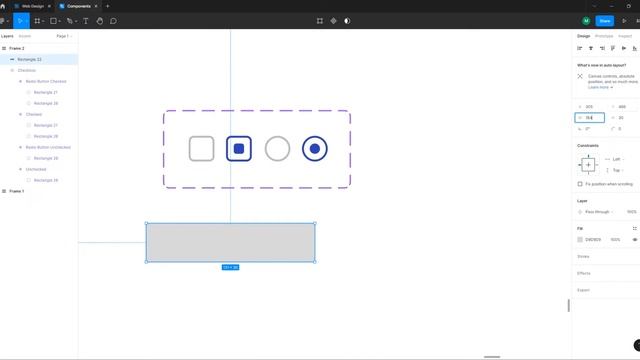Select the Unchecked component layer
Image resolution: width=640 pixels, height=360 pixels.
[36, 169]
